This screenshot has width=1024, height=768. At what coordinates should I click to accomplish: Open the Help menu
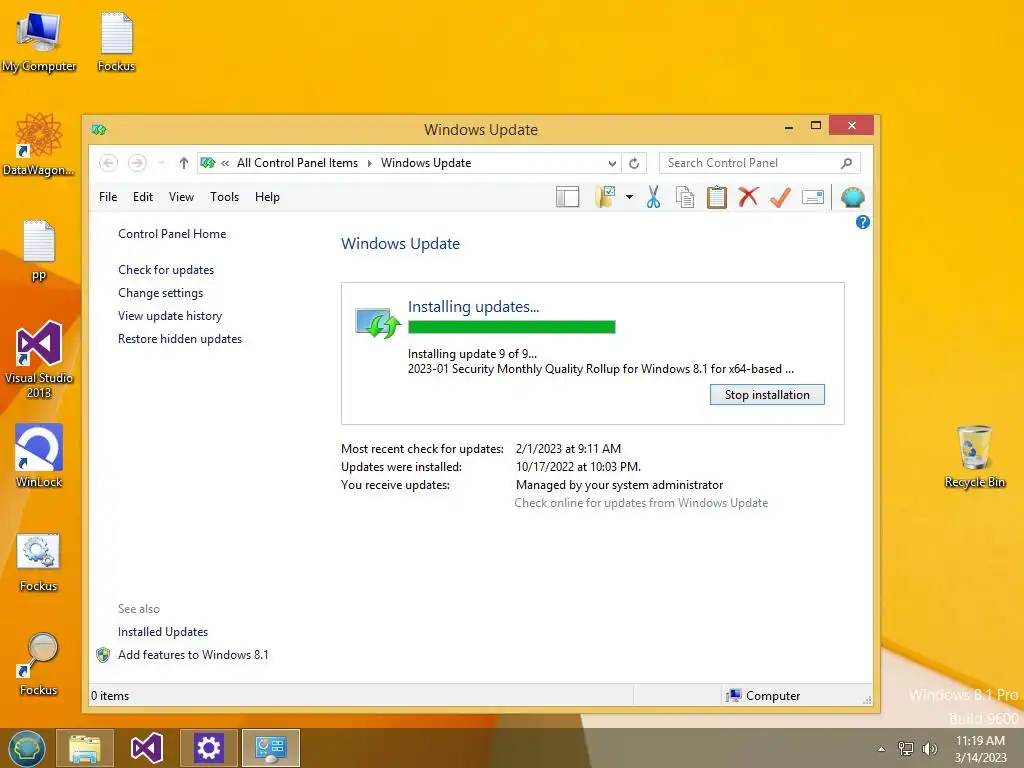pyautogui.click(x=267, y=197)
